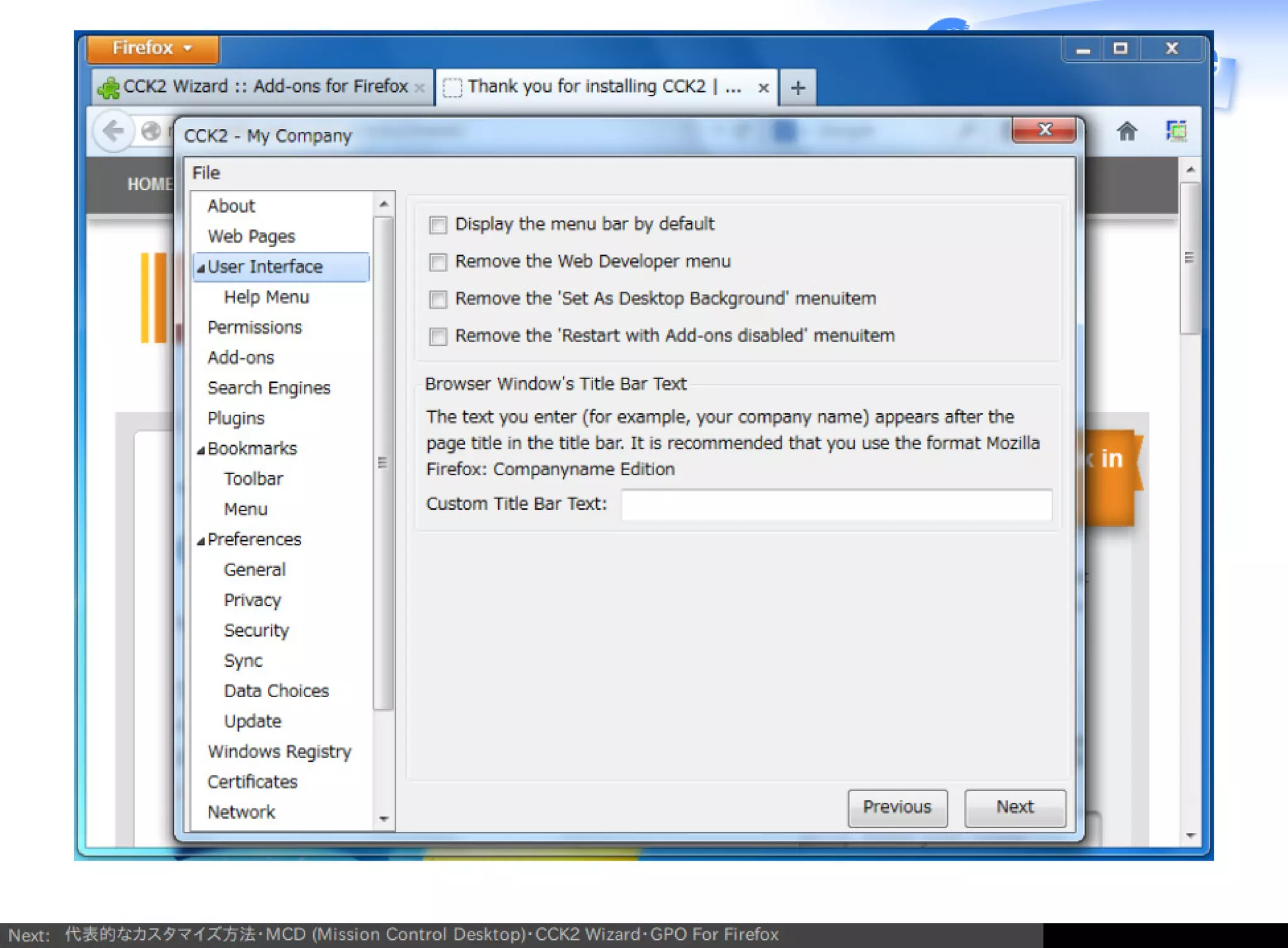Click the sidebar list scrollbar thumb

tap(382, 463)
